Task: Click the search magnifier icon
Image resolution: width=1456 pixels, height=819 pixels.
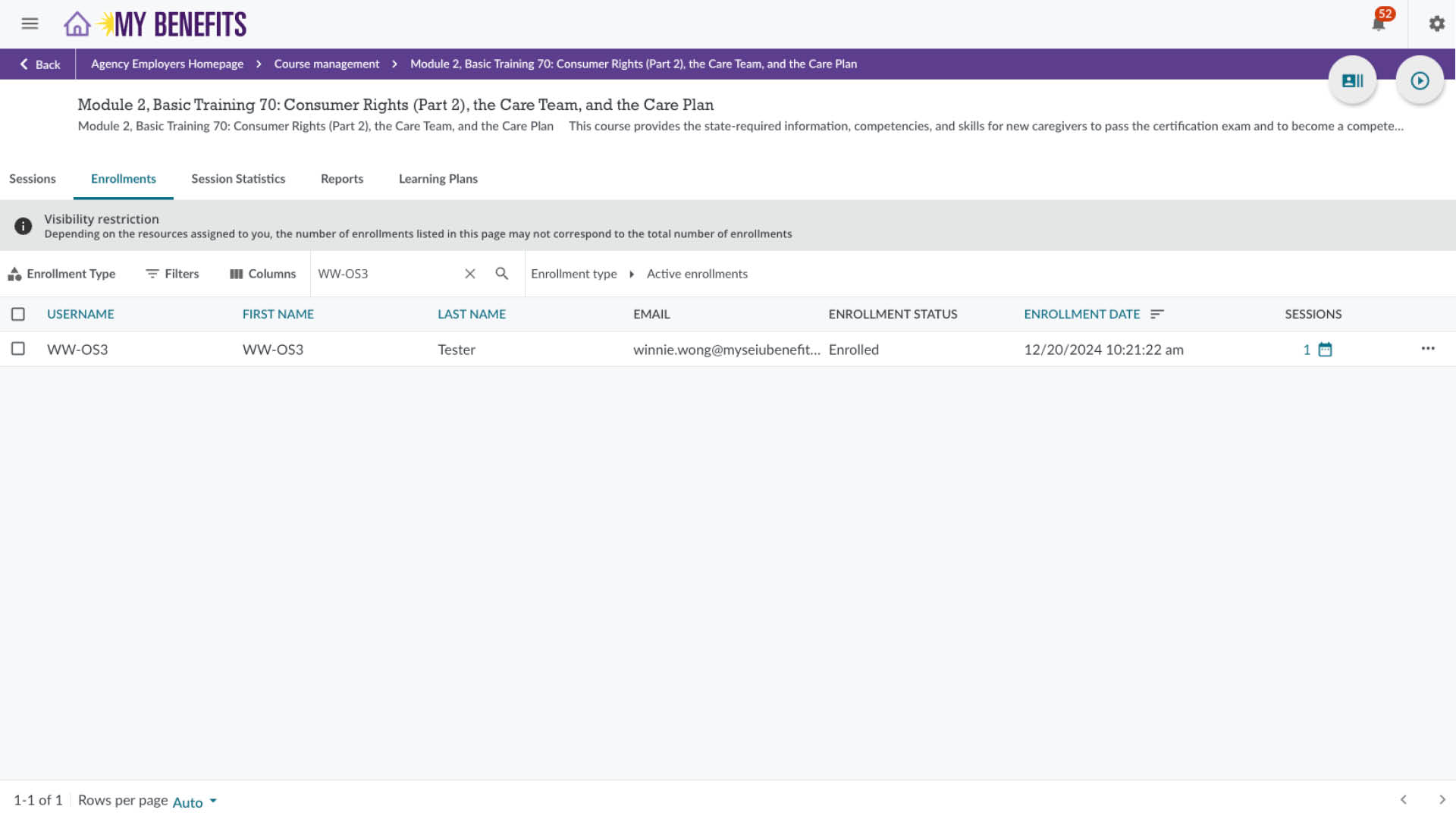Action: tap(501, 274)
